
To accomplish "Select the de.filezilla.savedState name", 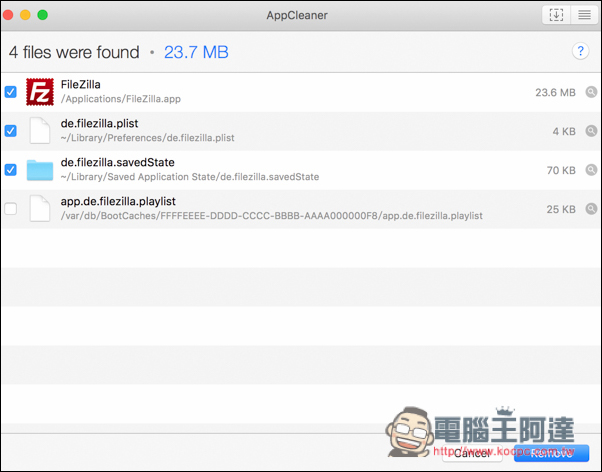I will pos(117,162).
